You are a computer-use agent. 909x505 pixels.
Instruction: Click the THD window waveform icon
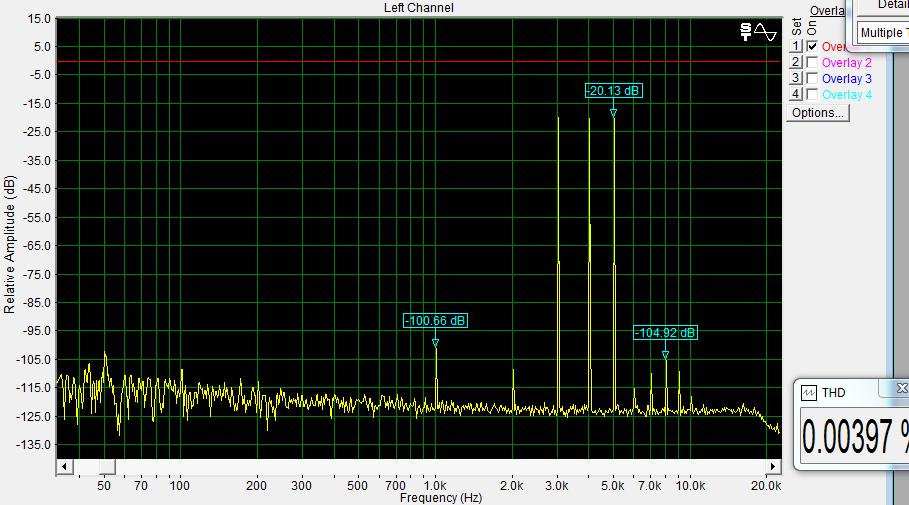tap(809, 393)
